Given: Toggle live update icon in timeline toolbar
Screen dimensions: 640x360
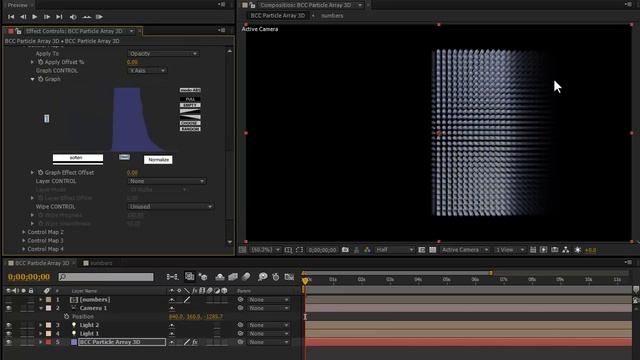Looking at the screenshot, I should click(x=189, y=277).
